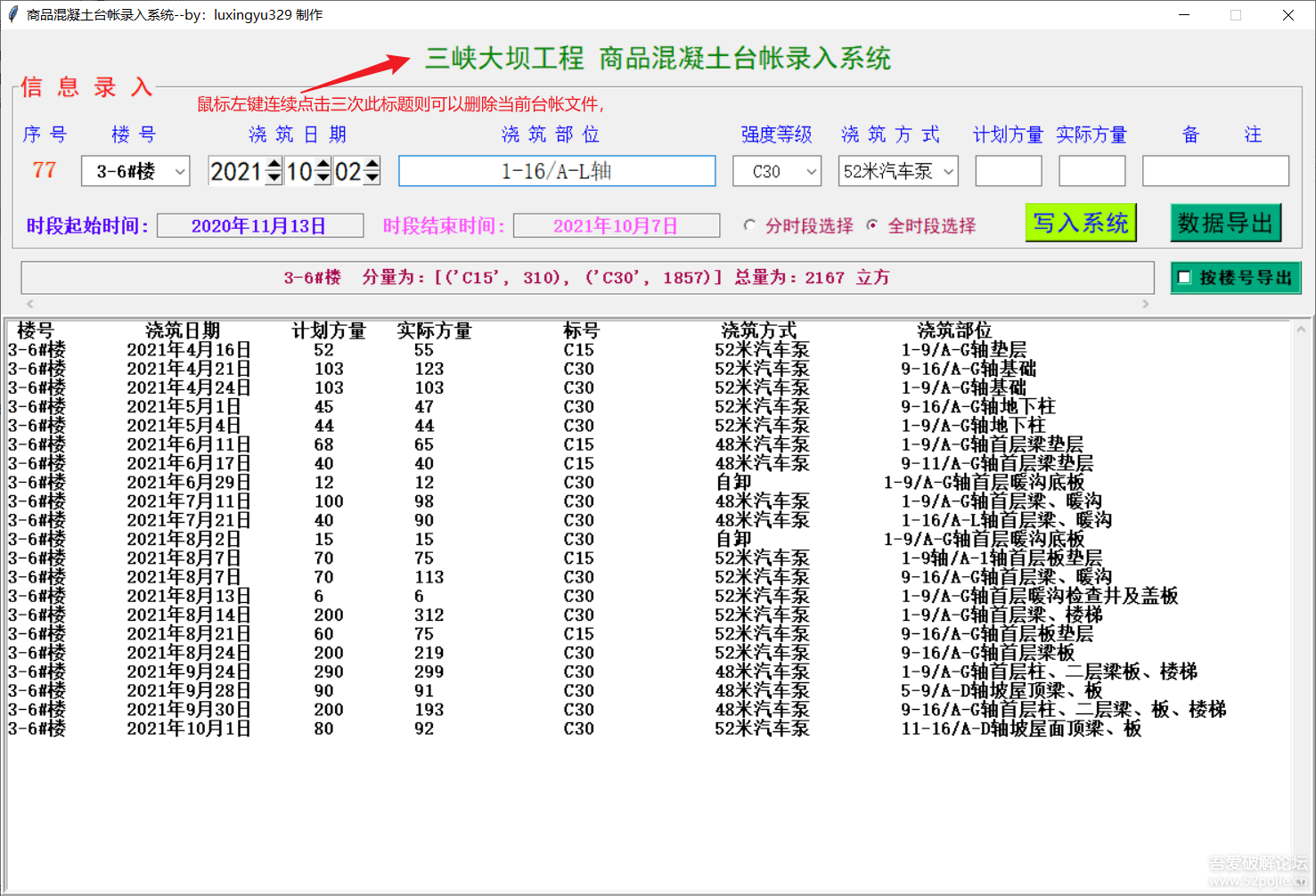Select the 全时段选择 radio button
Image resolution: width=1316 pixels, height=896 pixels.
[x=872, y=225]
